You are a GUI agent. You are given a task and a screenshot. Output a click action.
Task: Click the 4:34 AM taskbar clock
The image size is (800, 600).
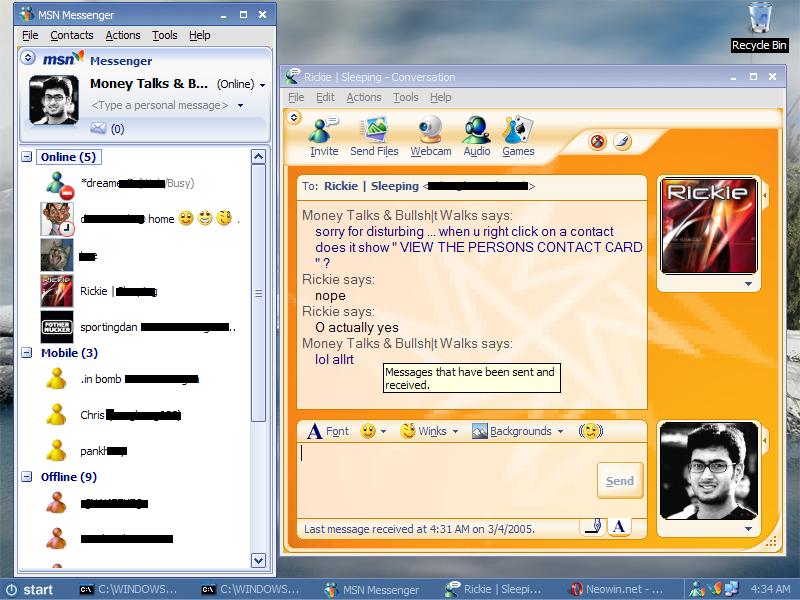coord(770,589)
